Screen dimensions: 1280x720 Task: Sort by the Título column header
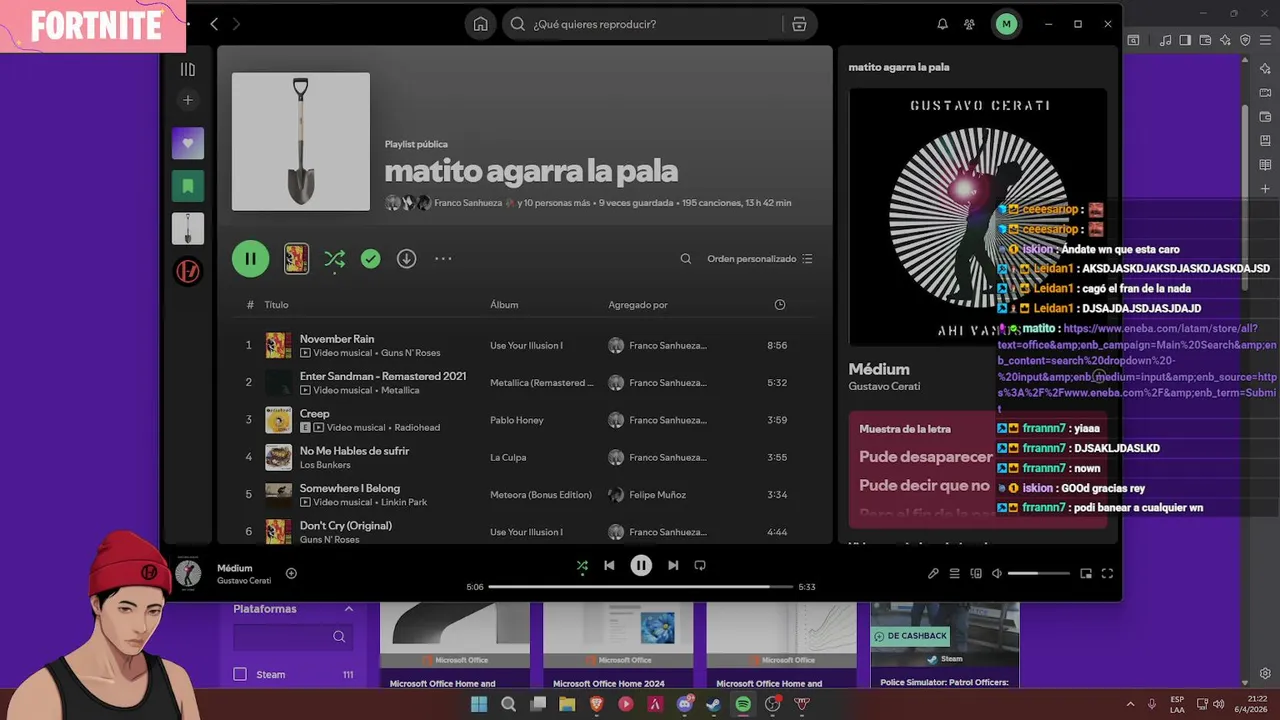[276, 305]
